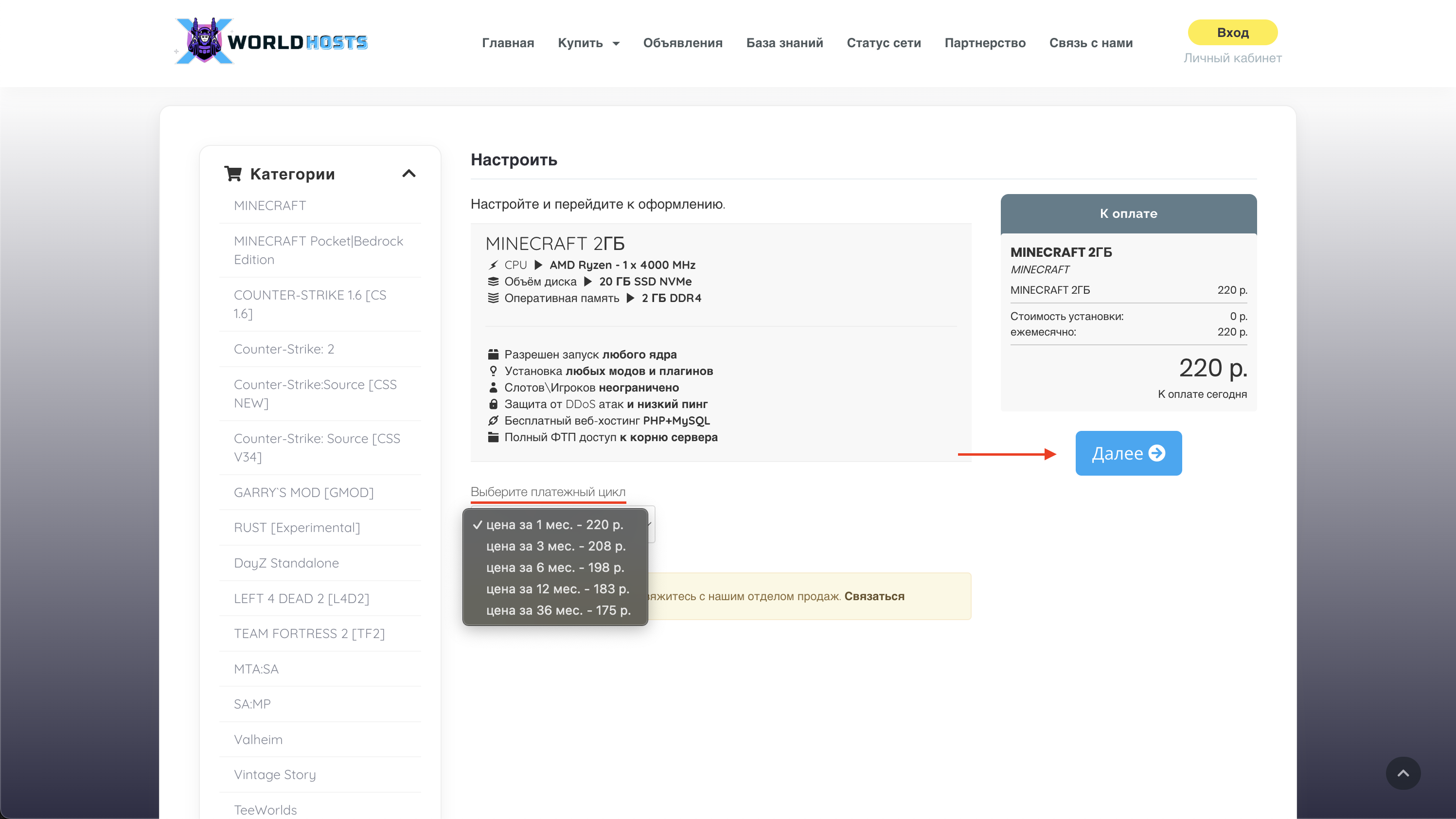Click the scroll-to-top round button
Screen dimensions: 1456x819
[x=1403, y=773]
